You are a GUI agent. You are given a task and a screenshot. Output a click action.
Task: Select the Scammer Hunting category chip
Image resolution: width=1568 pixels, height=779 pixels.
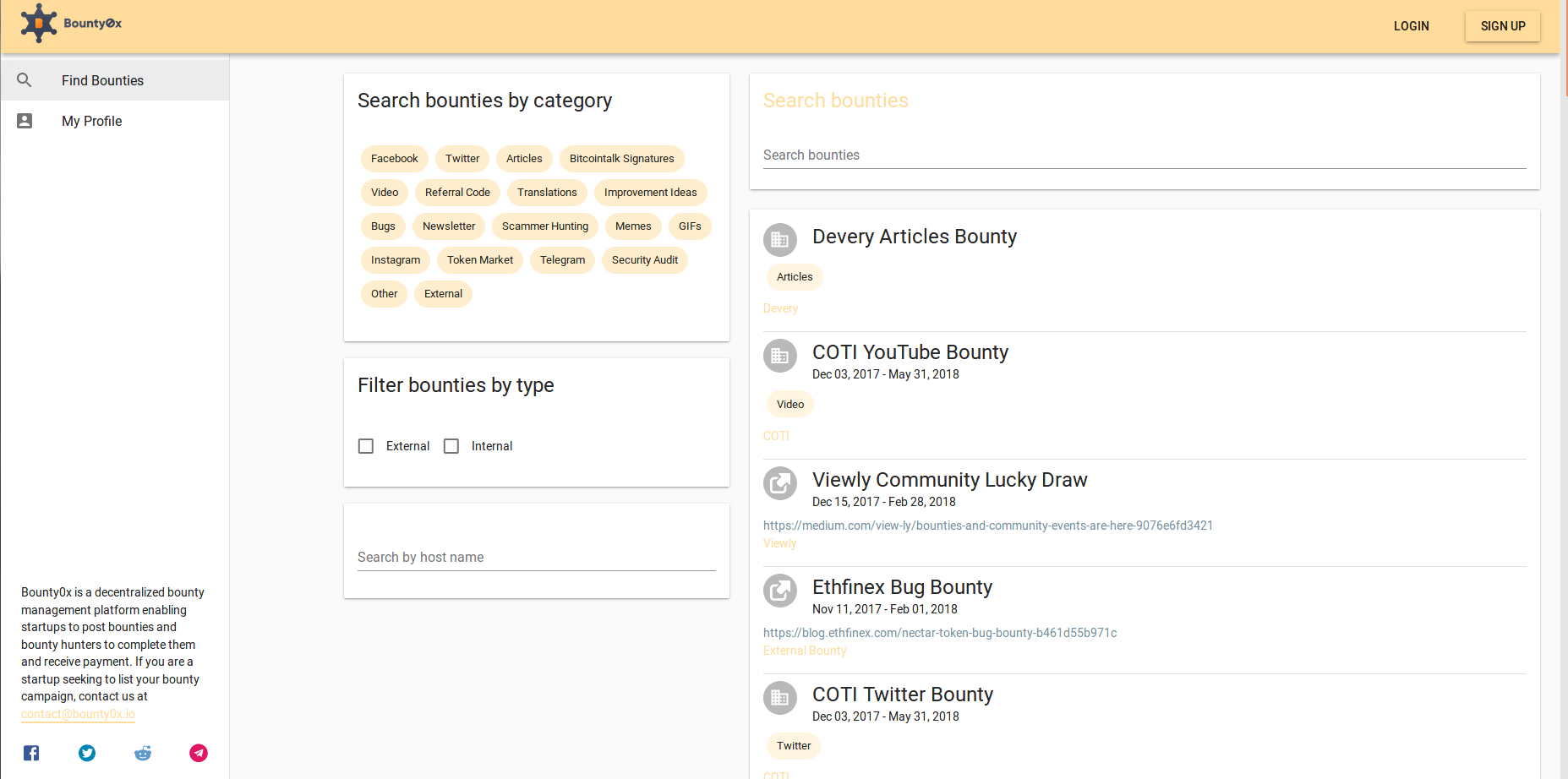(x=545, y=226)
